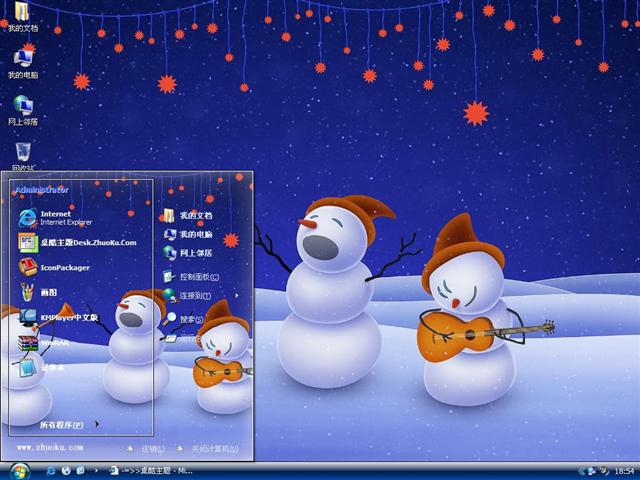Launch Internet Explorer from the Start menu
This screenshot has width=640, height=480.
(56, 218)
